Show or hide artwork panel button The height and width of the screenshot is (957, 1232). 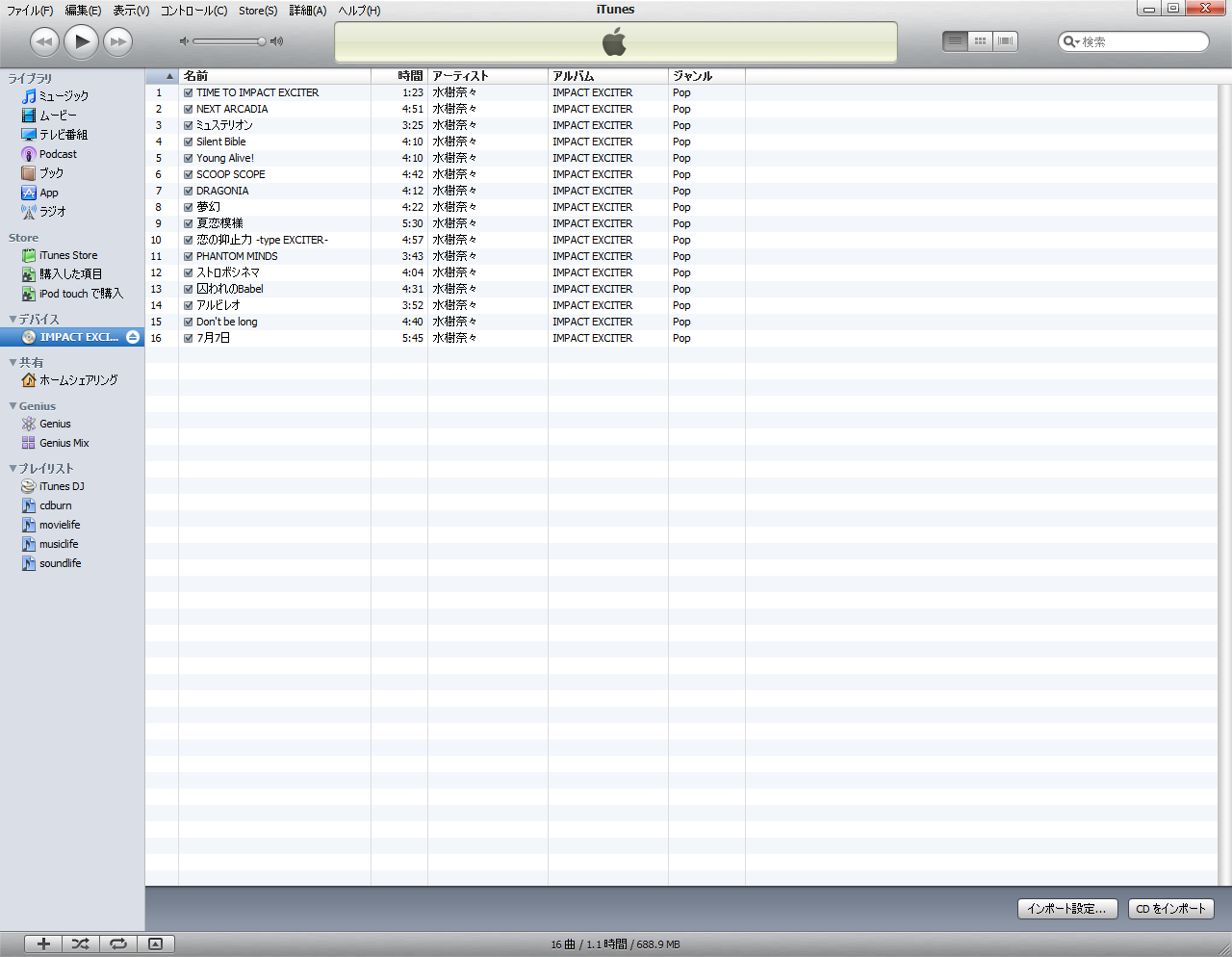point(155,944)
